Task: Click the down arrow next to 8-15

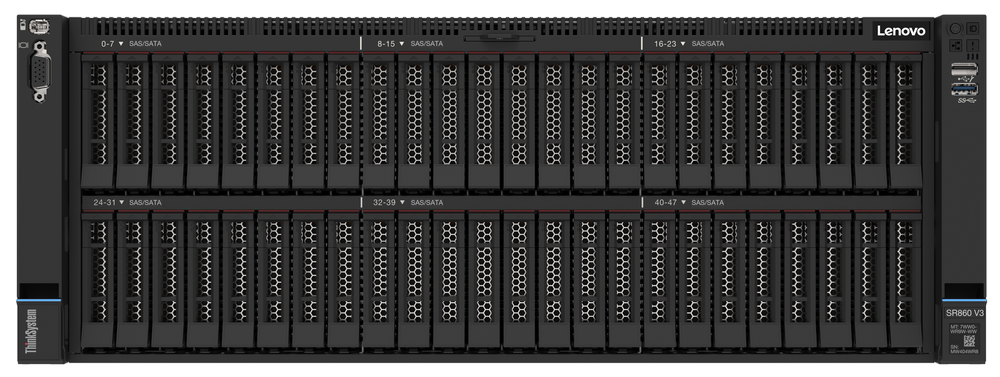Action: coord(402,44)
